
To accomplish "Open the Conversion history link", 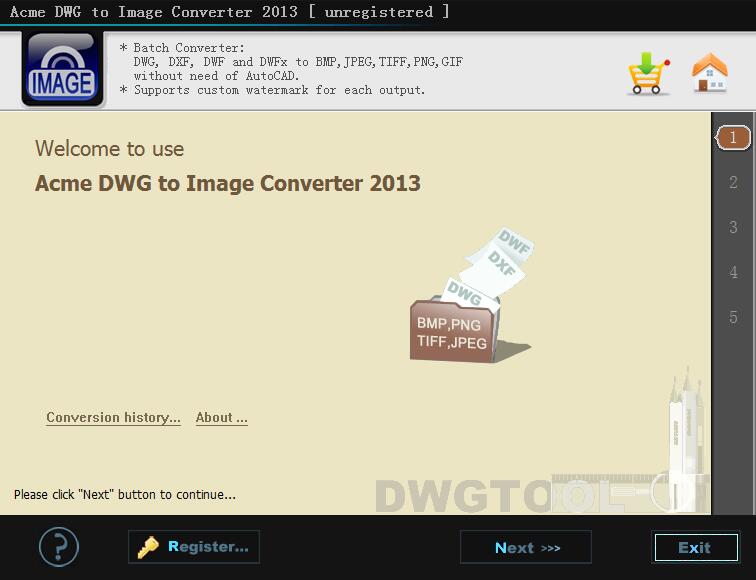I will 113,418.
